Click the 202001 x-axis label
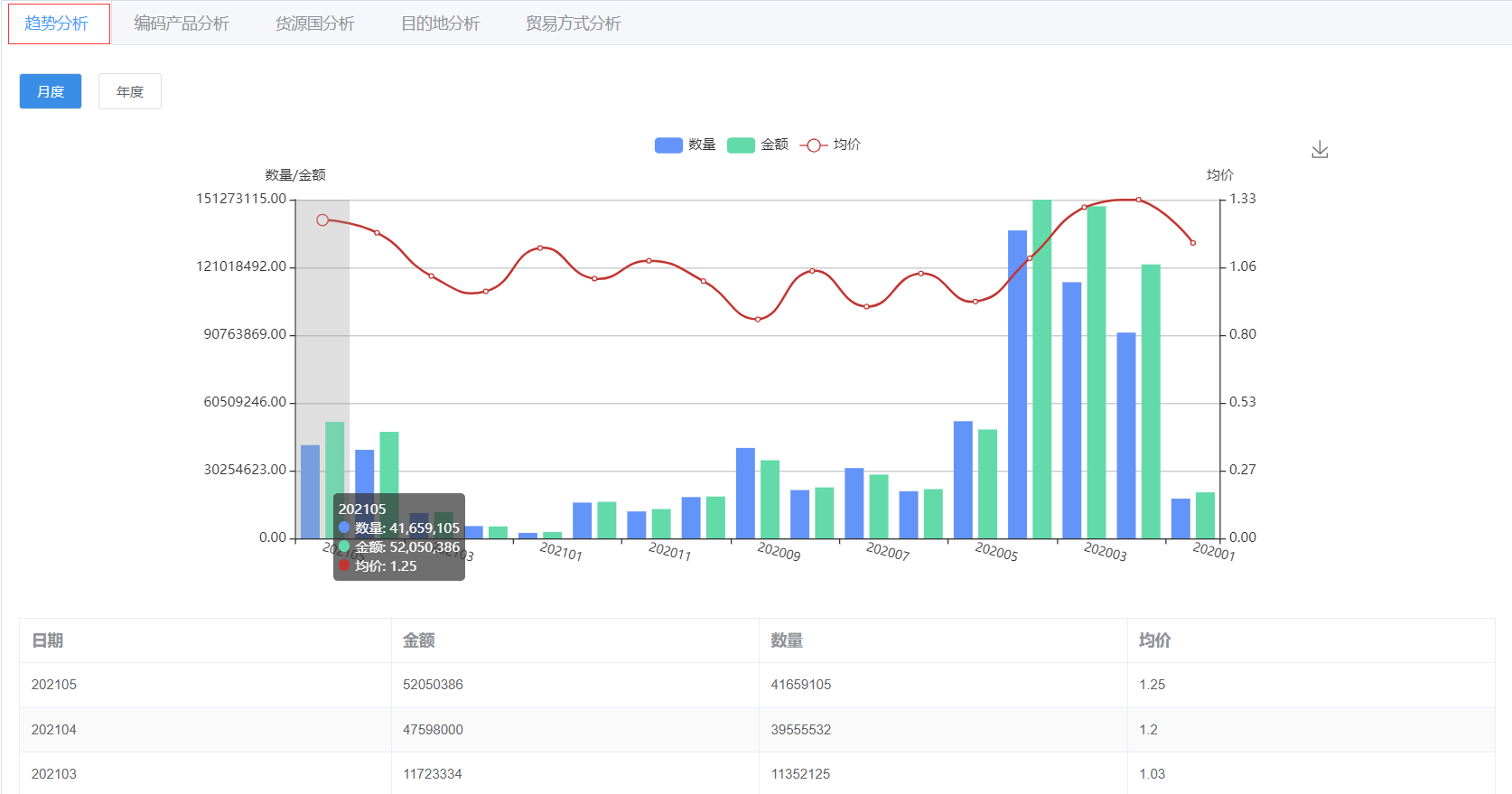This screenshot has height=794, width=1512. pyautogui.click(x=1214, y=552)
